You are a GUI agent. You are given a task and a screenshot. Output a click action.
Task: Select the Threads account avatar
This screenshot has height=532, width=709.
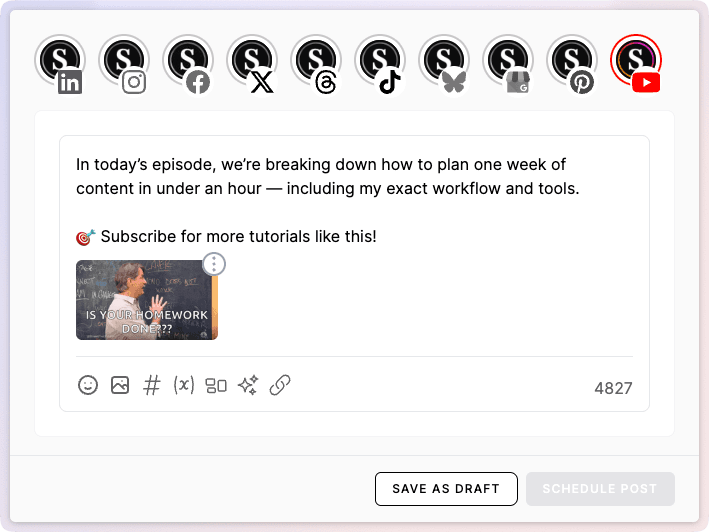pyautogui.click(x=316, y=61)
